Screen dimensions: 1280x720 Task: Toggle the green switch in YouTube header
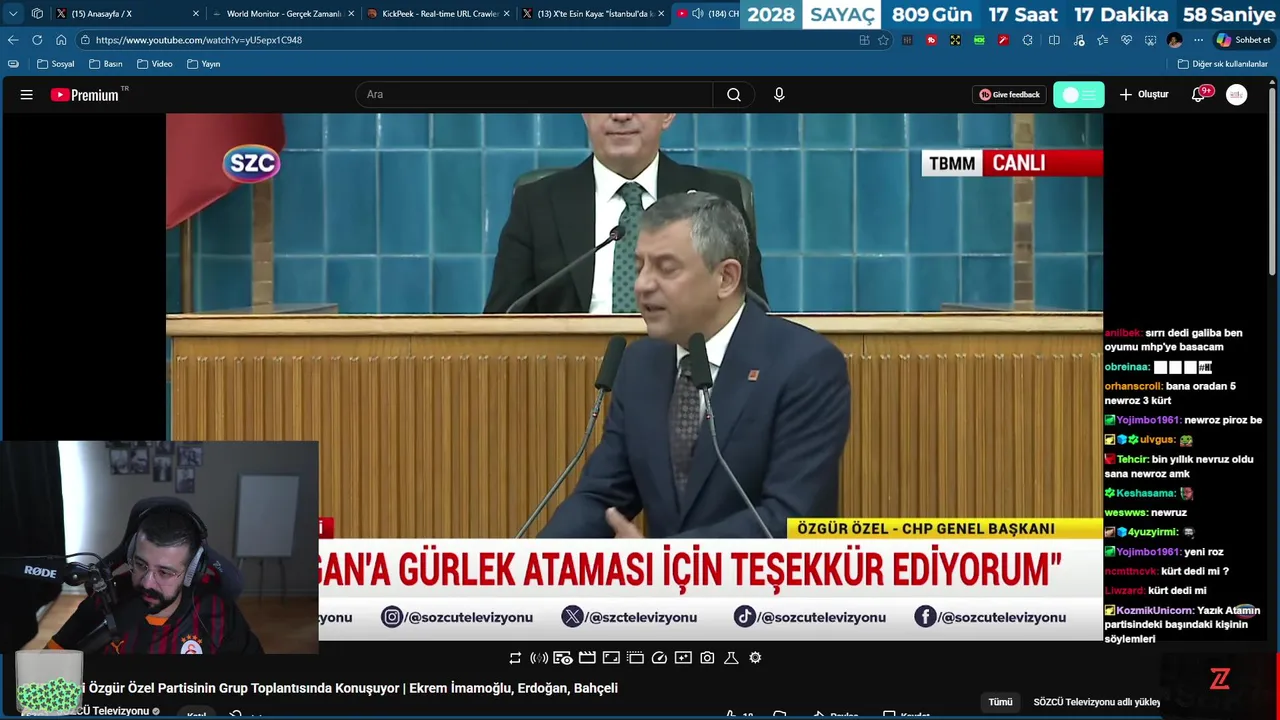click(1079, 94)
